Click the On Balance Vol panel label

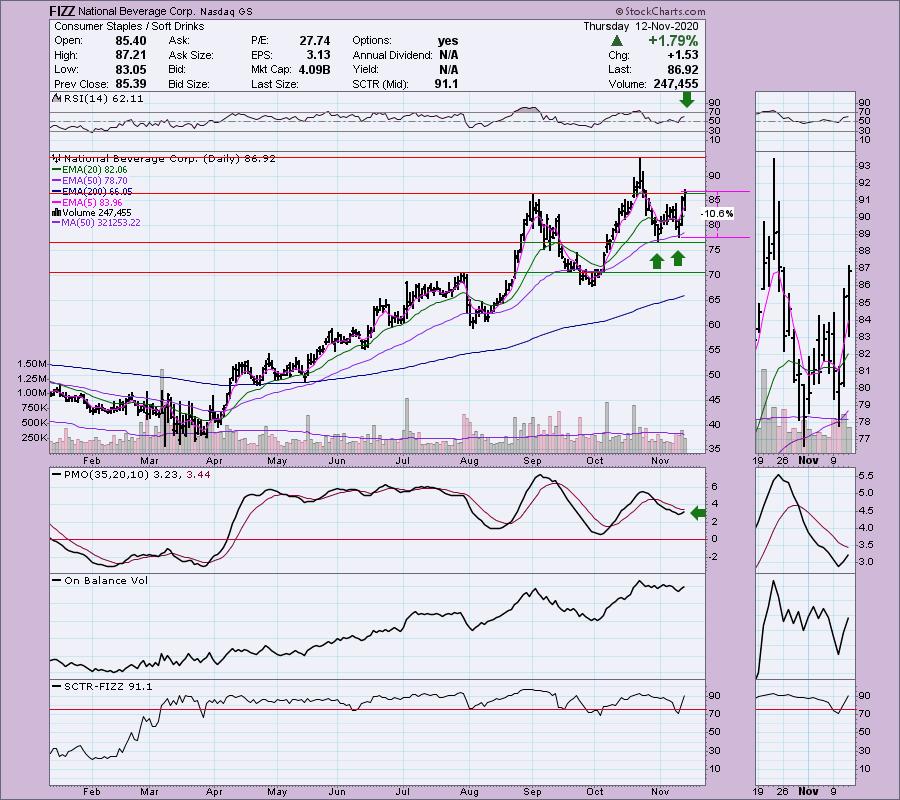pos(106,581)
